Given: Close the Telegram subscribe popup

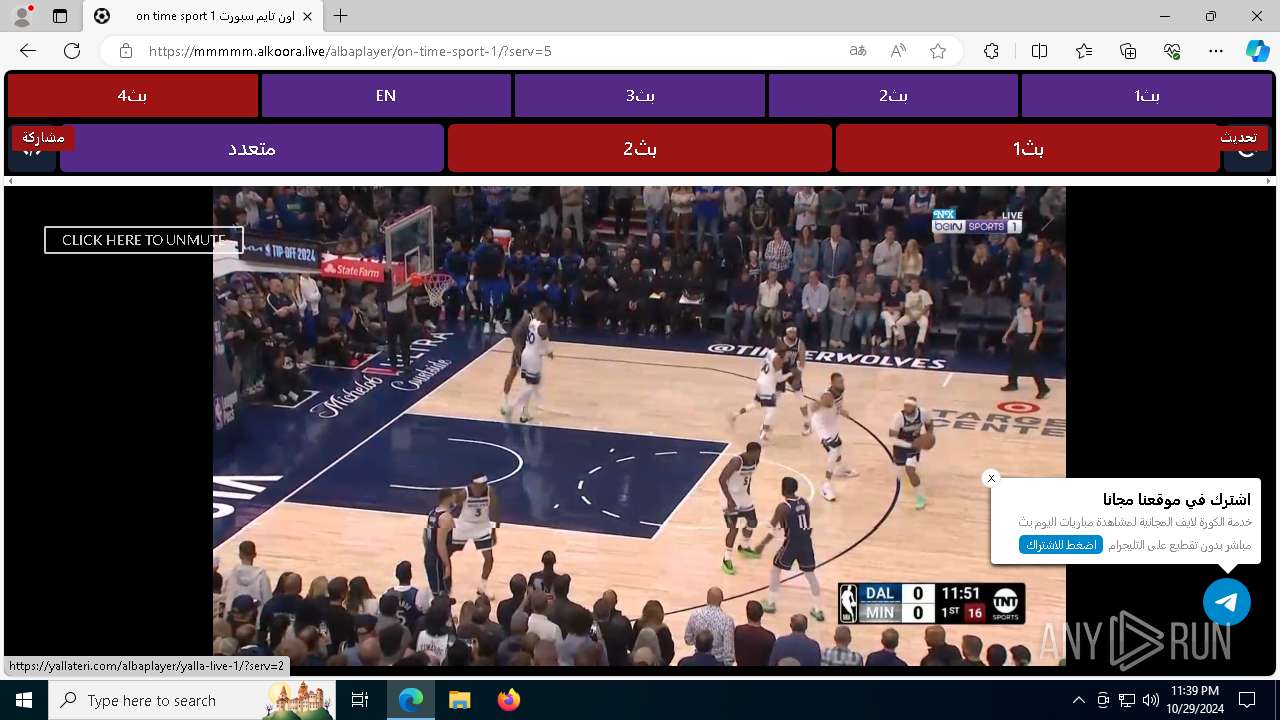Looking at the screenshot, I should pos(991,478).
